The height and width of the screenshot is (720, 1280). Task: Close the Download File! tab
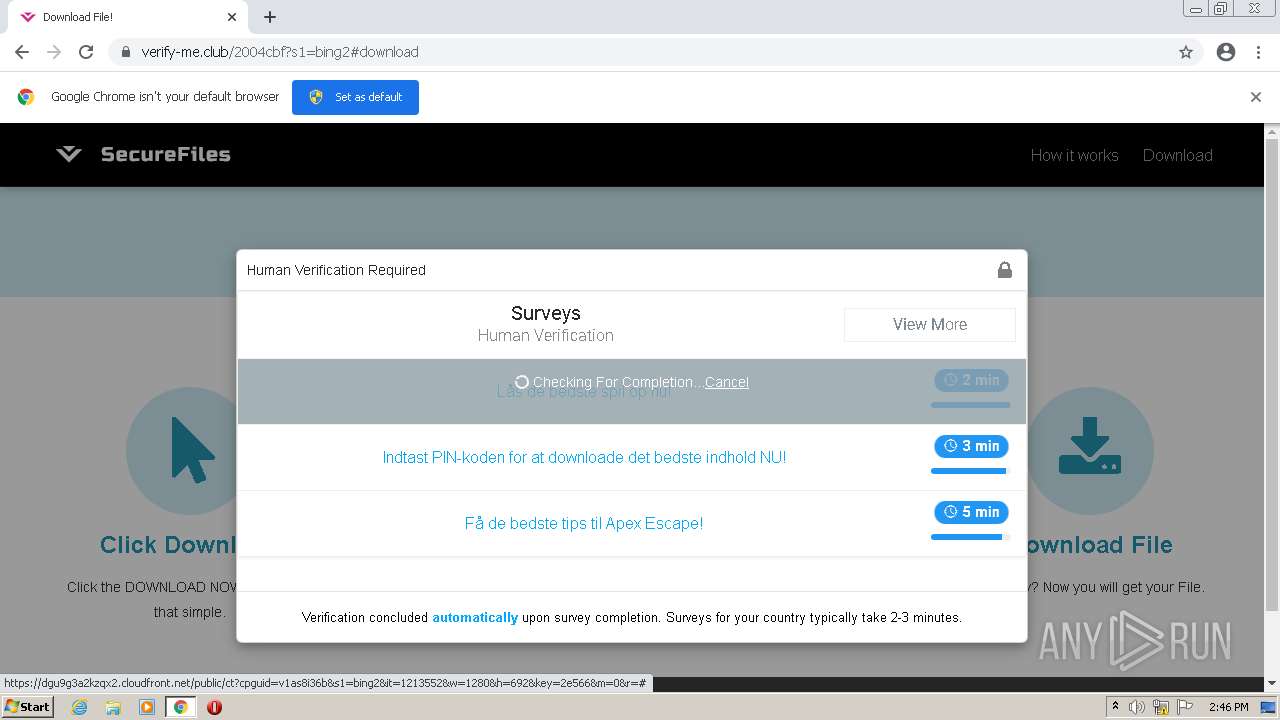[232, 17]
